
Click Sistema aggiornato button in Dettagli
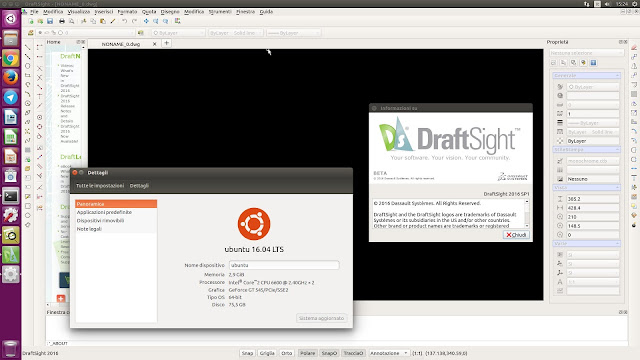pyautogui.click(x=321, y=318)
